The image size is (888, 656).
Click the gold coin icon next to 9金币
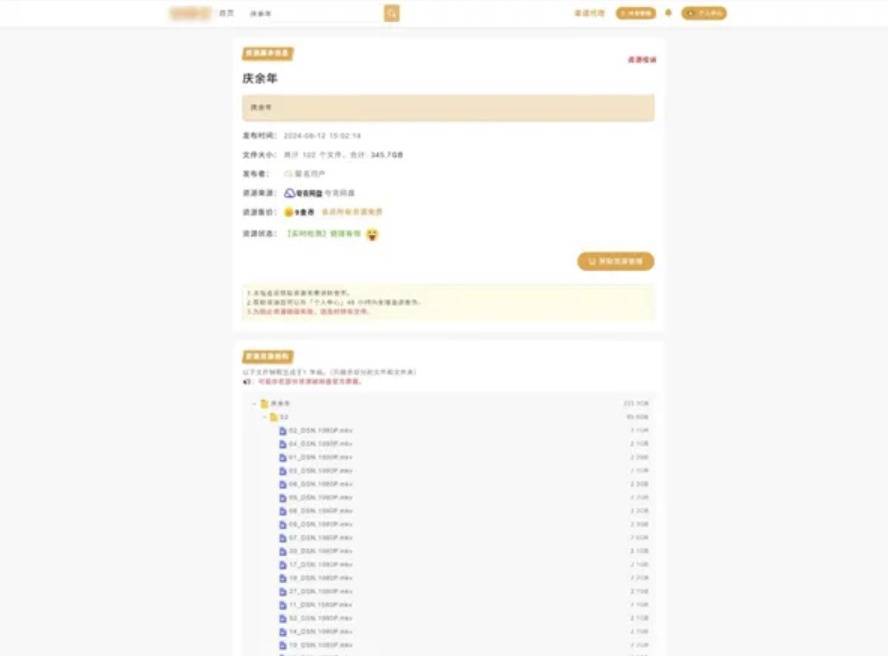290,211
